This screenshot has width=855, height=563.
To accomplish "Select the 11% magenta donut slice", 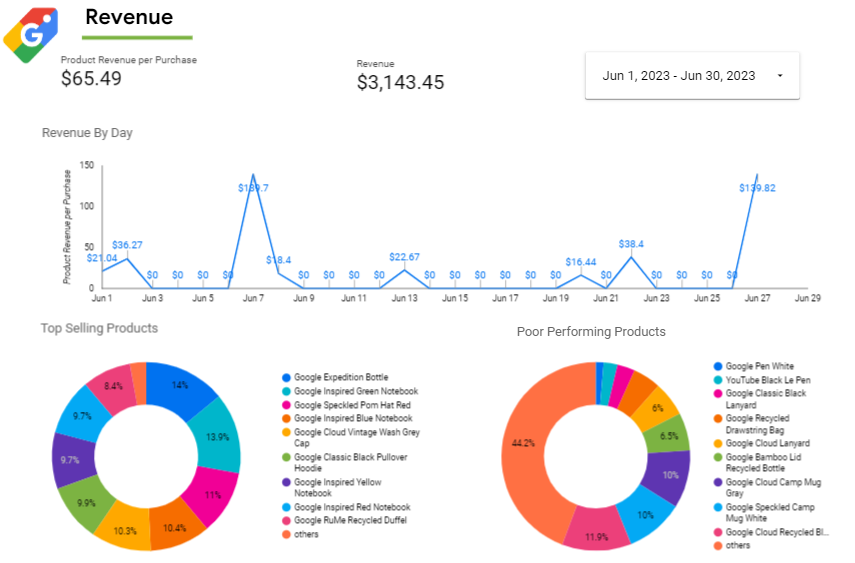I will (213, 495).
